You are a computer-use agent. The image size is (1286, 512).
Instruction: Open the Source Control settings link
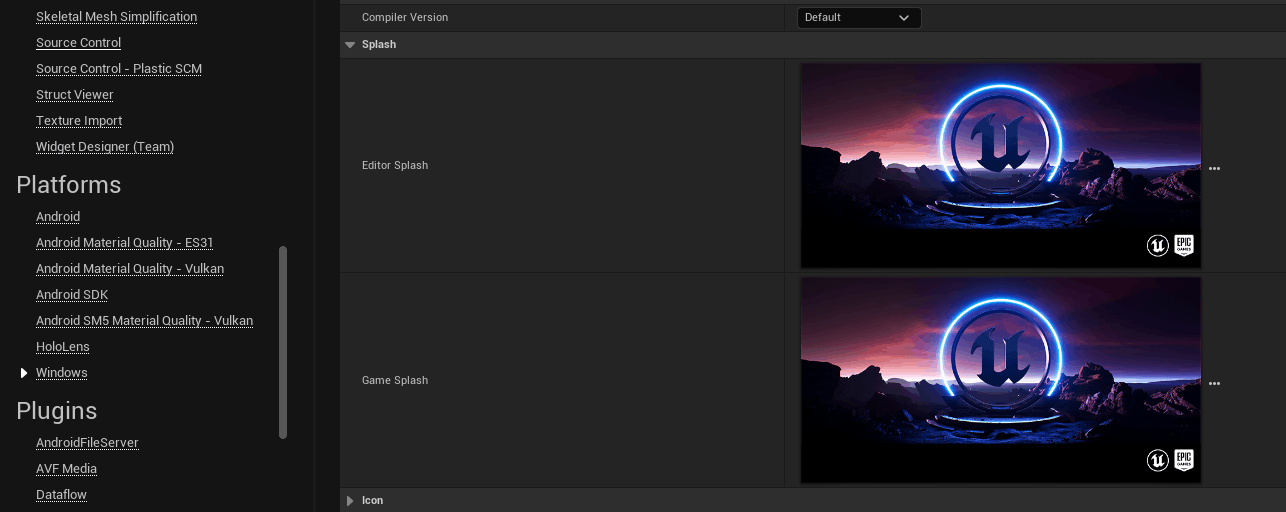point(78,43)
